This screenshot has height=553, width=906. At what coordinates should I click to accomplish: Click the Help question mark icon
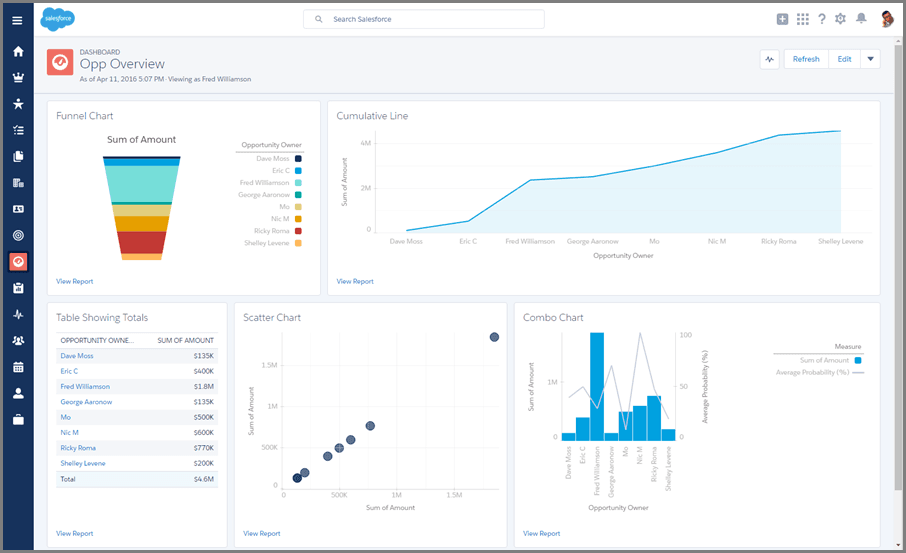pyautogui.click(x=822, y=19)
